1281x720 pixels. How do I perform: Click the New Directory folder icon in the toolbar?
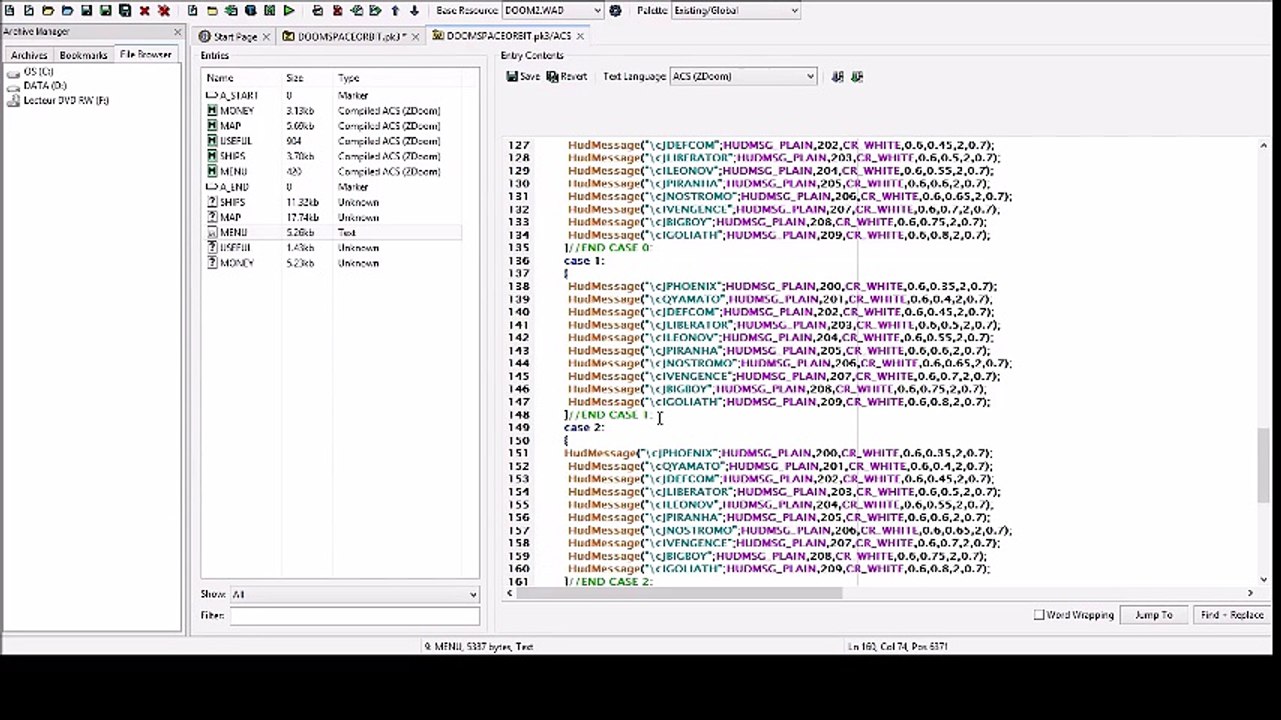(x=212, y=10)
